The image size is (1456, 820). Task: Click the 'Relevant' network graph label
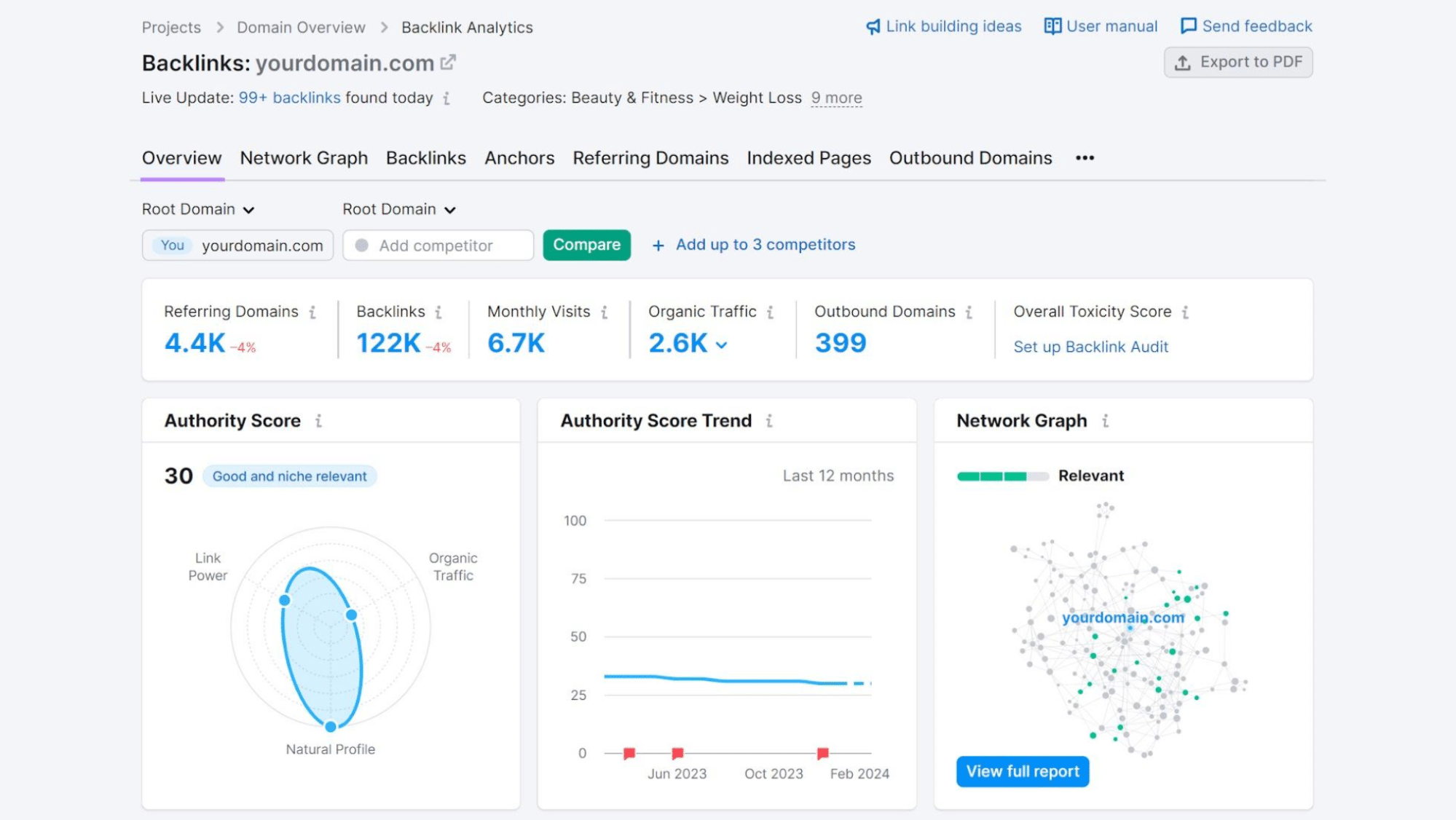(1090, 476)
